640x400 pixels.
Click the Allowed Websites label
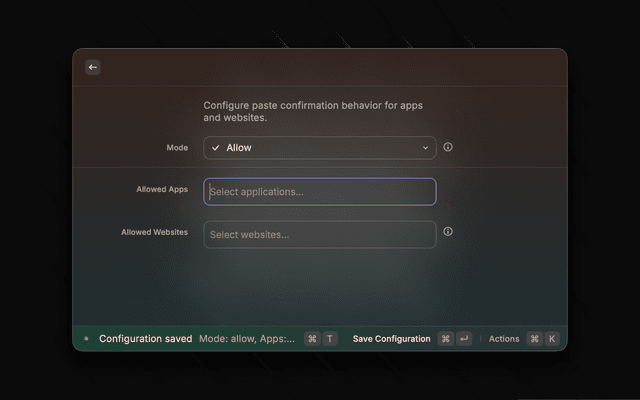pos(154,232)
